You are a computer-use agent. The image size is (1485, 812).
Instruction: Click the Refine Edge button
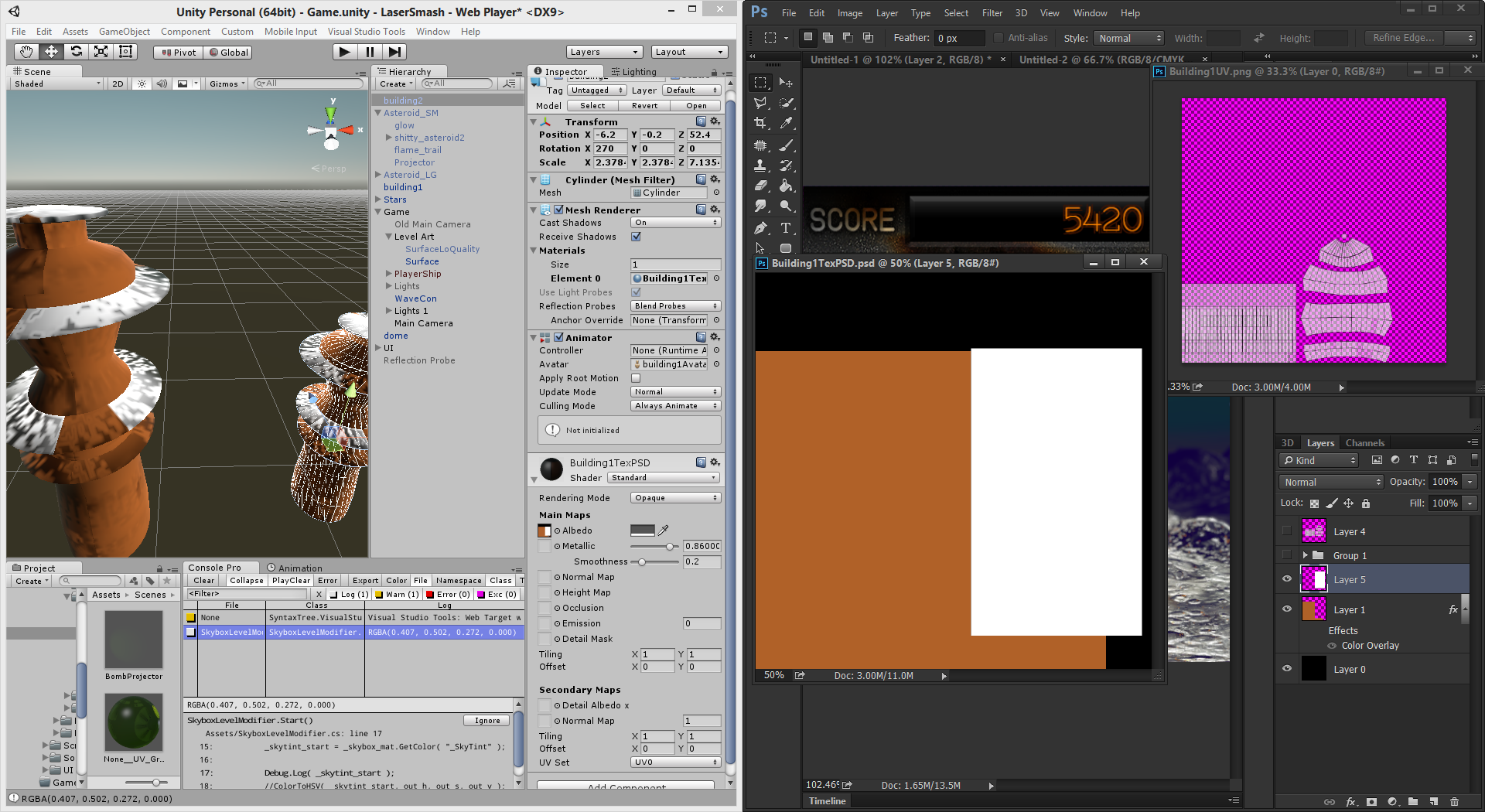coord(1402,37)
